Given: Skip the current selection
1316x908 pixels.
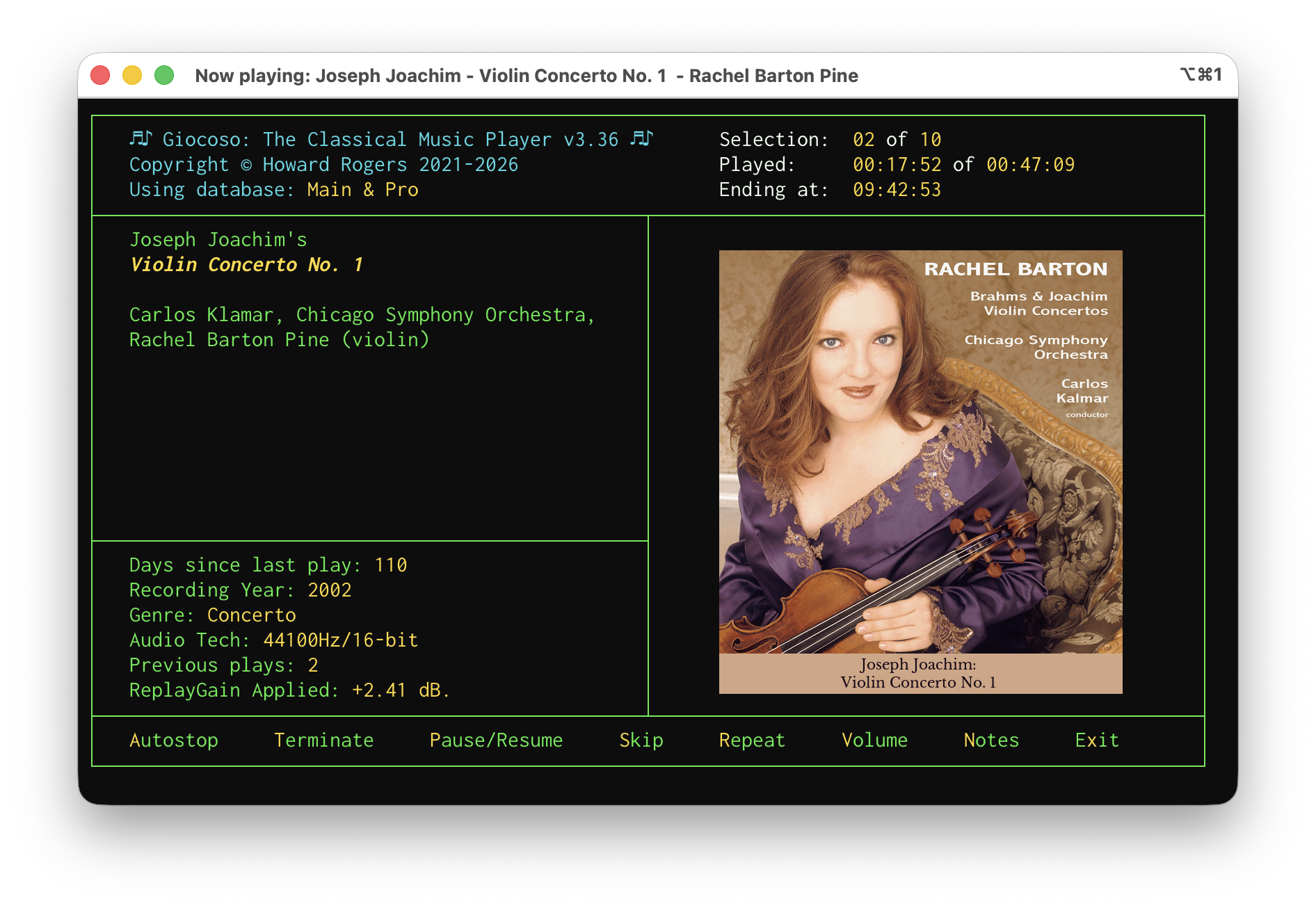Looking at the screenshot, I should [641, 740].
